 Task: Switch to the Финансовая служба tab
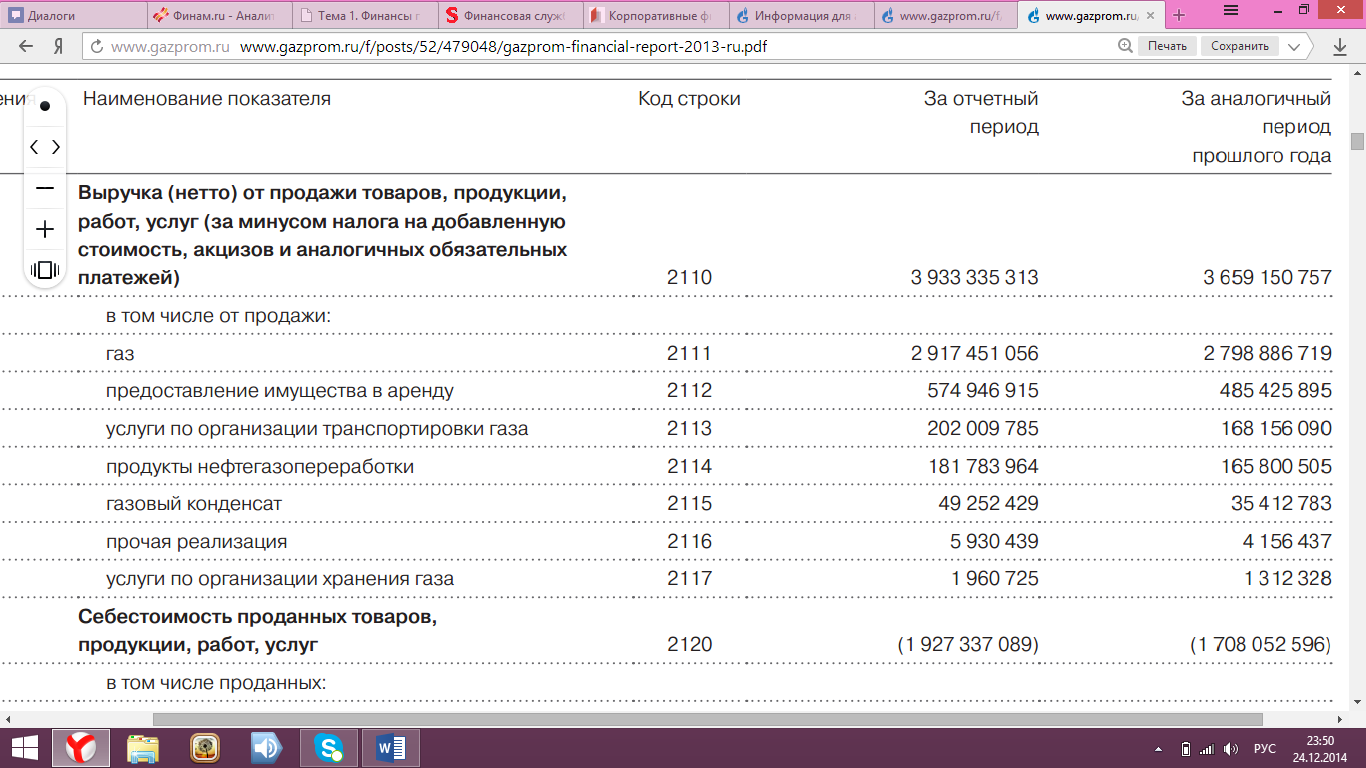pos(510,15)
